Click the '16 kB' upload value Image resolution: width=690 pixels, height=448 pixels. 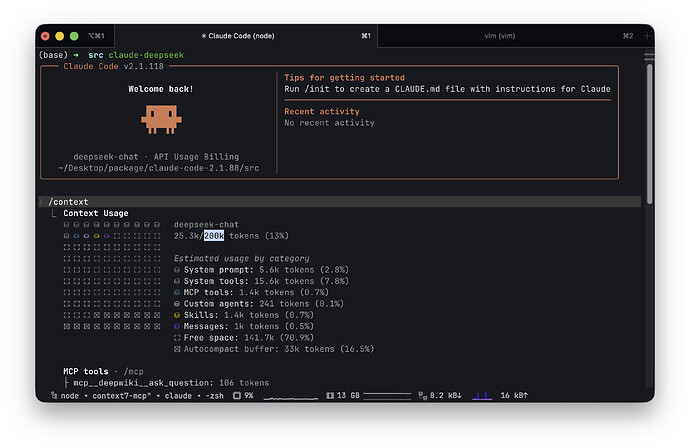[x=514, y=396]
